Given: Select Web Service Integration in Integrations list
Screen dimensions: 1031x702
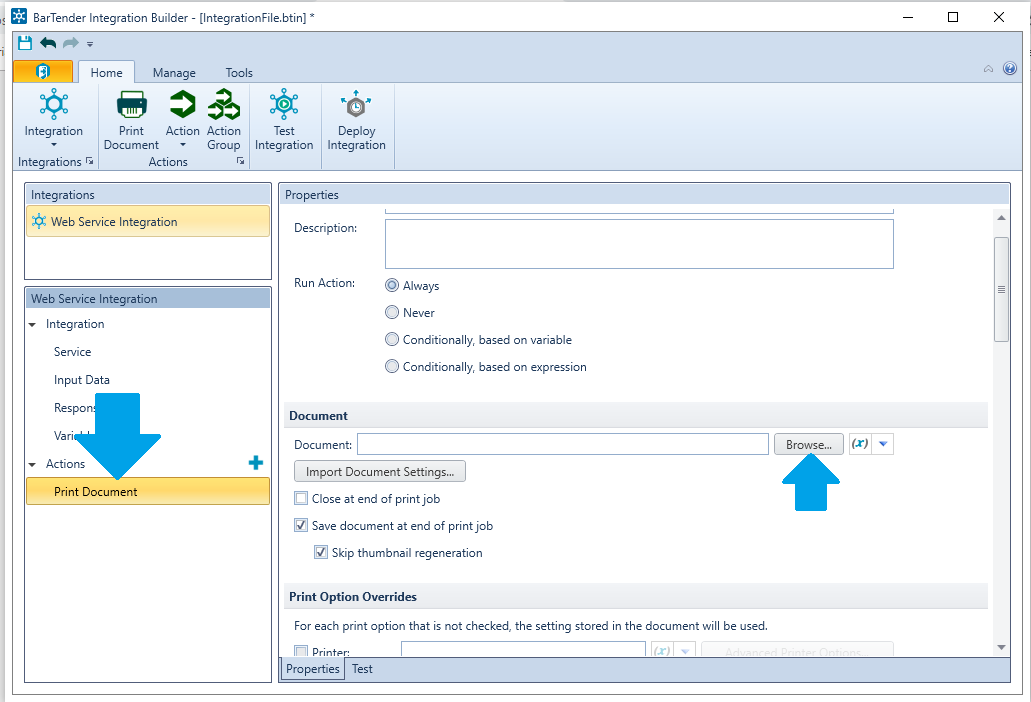Looking at the screenshot, I should click(x=148, y=222).
